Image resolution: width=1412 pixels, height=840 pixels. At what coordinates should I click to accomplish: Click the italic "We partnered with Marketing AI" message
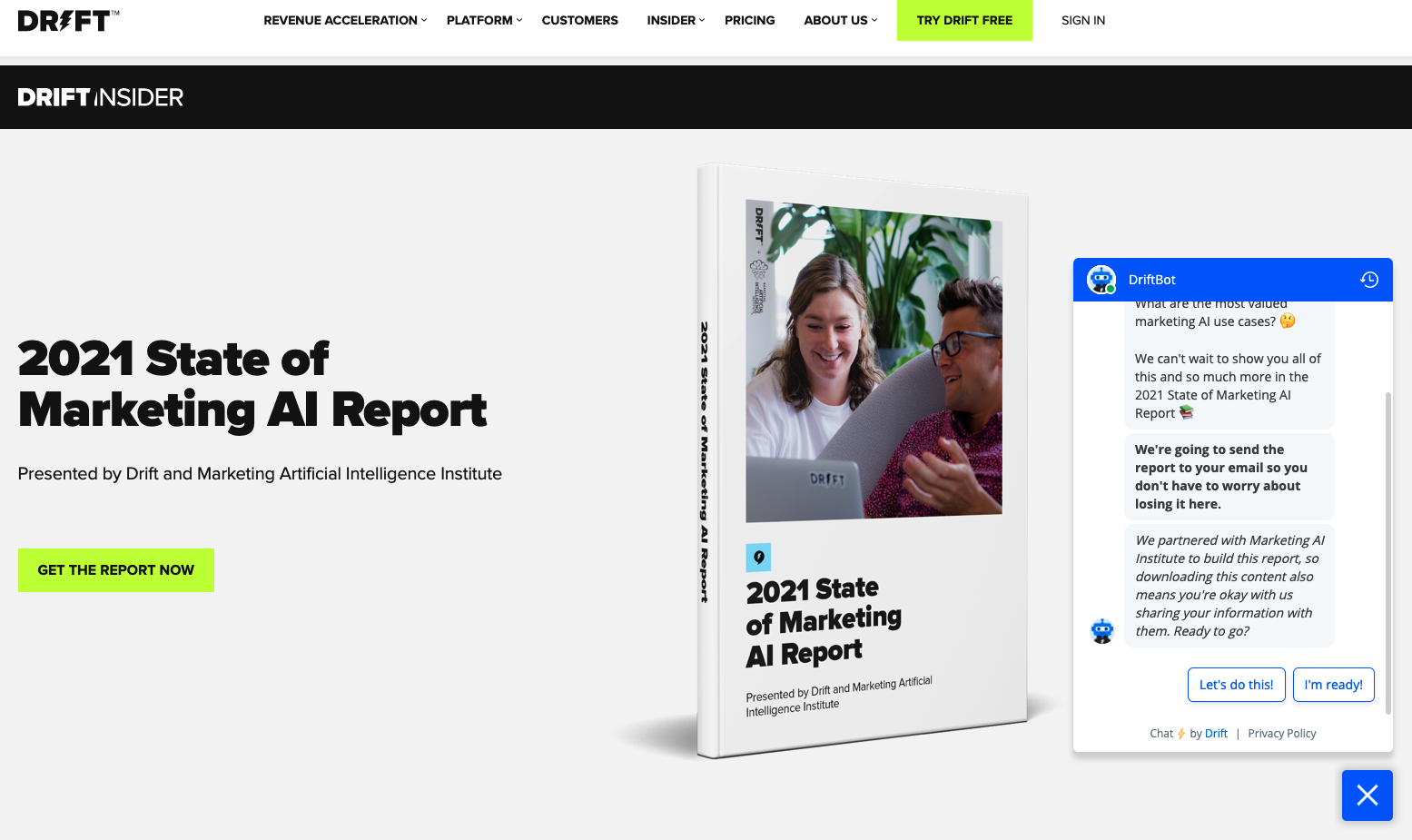click(1229, 586)
